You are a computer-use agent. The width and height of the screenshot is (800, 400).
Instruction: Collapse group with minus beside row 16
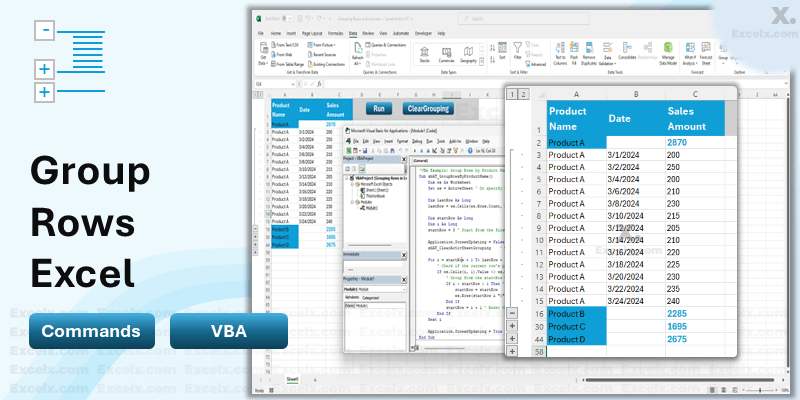click(x=512, y=313)
